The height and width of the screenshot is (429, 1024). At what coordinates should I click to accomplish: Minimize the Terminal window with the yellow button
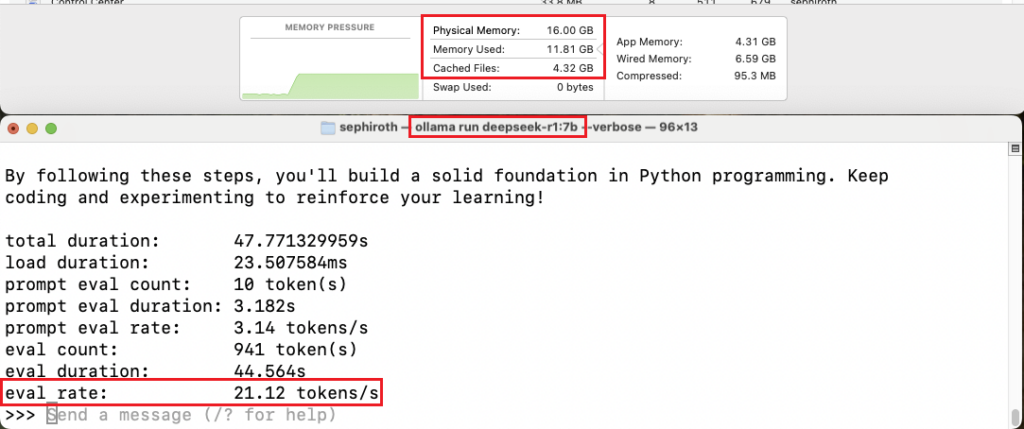click(32, 129)
